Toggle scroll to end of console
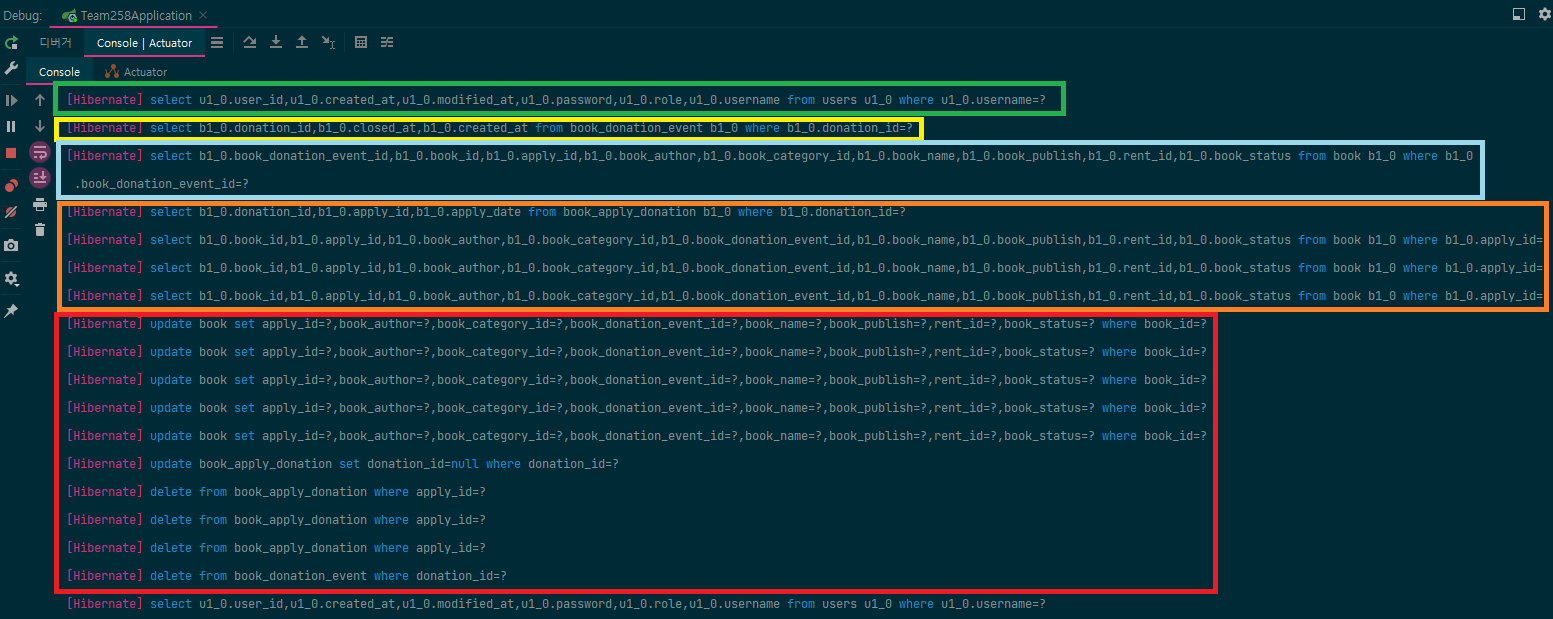Screen dimensions: 1553x619 tap(40, 178)
